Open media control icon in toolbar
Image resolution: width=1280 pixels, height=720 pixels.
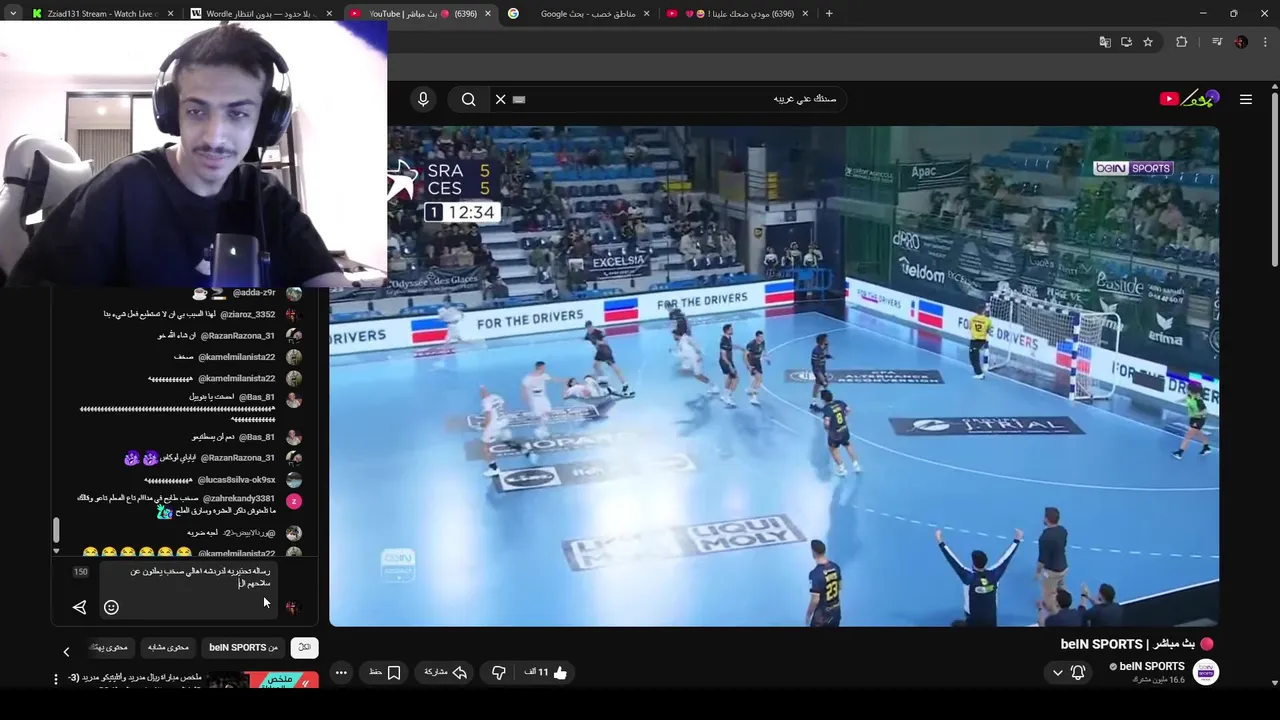tap(1217, 42)
